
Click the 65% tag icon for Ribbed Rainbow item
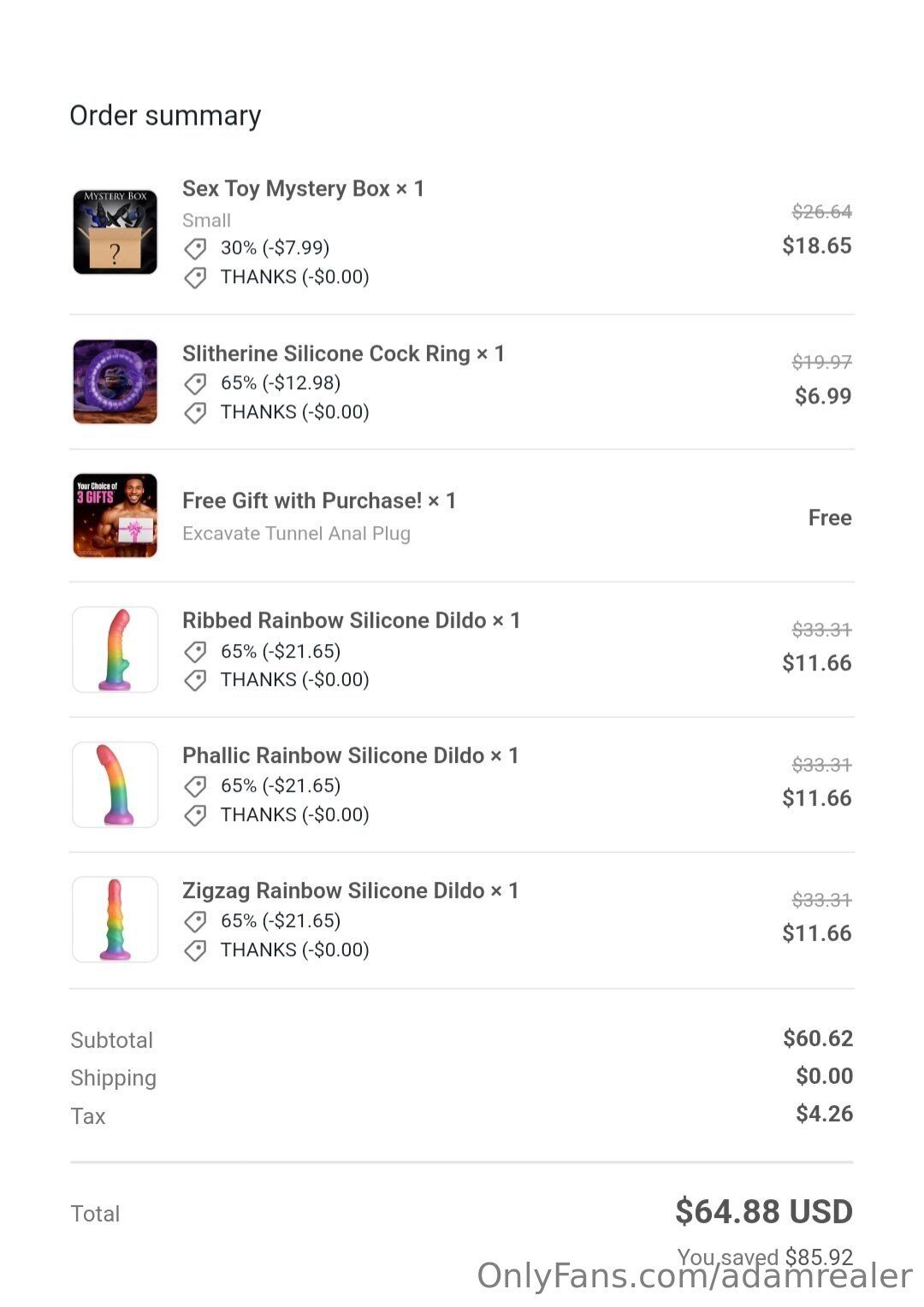point(195,653)
